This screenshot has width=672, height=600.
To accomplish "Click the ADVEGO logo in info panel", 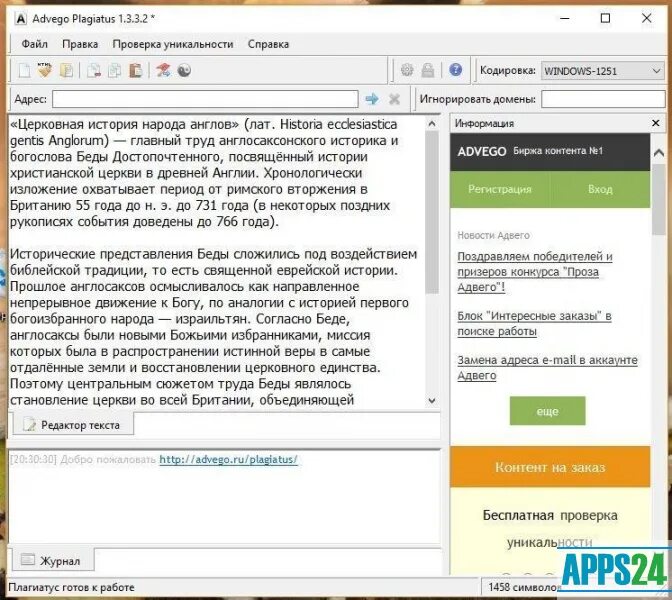I will [x=482, y=151].
